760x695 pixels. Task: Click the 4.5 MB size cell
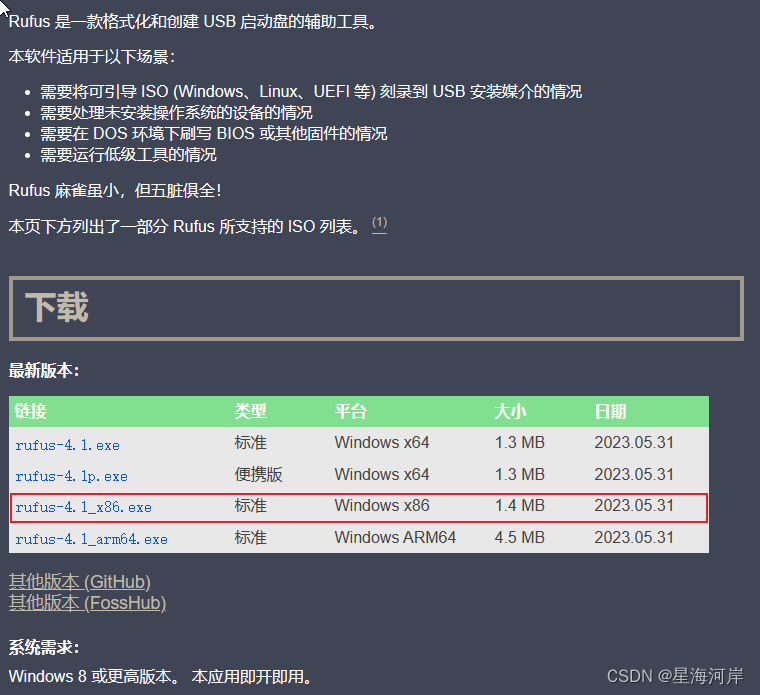tap(520, 537)
